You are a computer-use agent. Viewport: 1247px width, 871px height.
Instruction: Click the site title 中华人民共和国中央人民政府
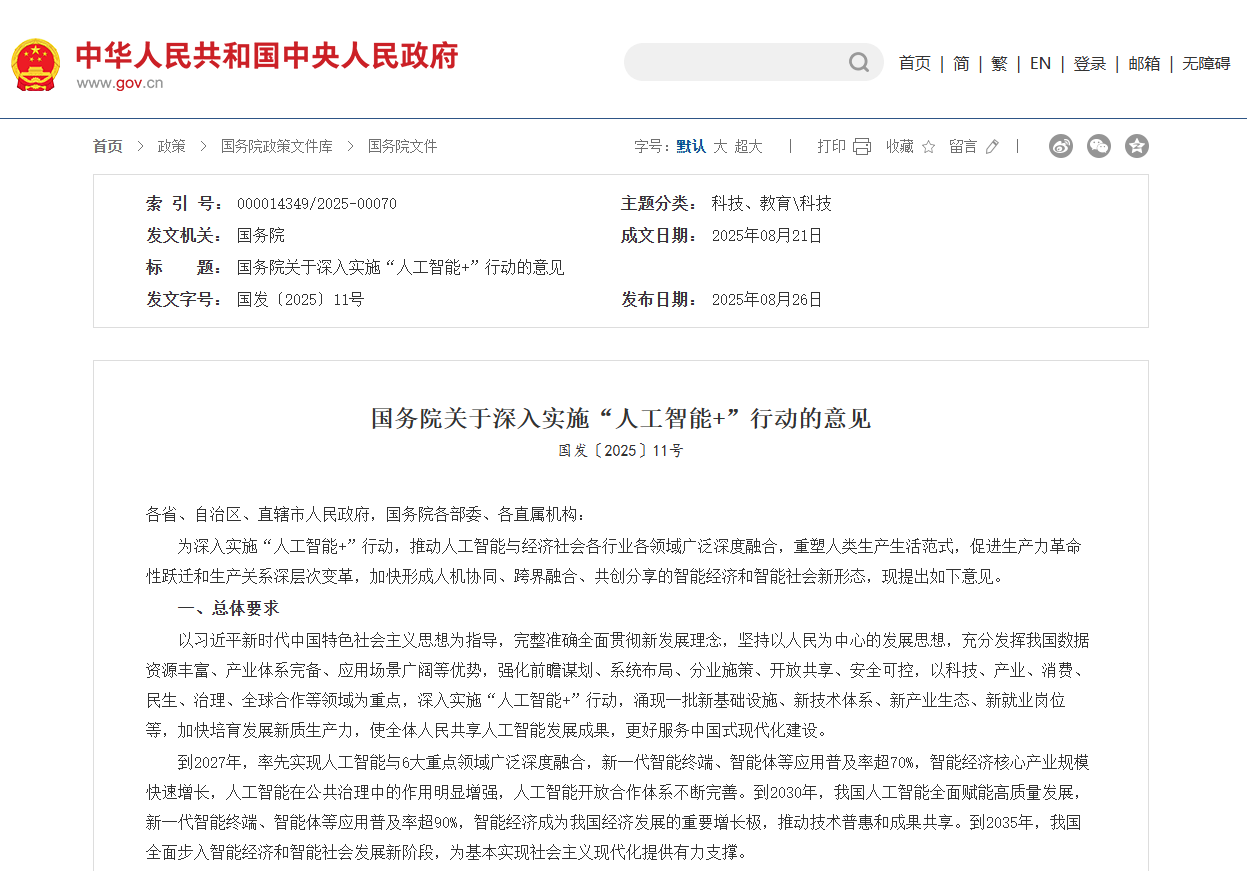point(267,56)
